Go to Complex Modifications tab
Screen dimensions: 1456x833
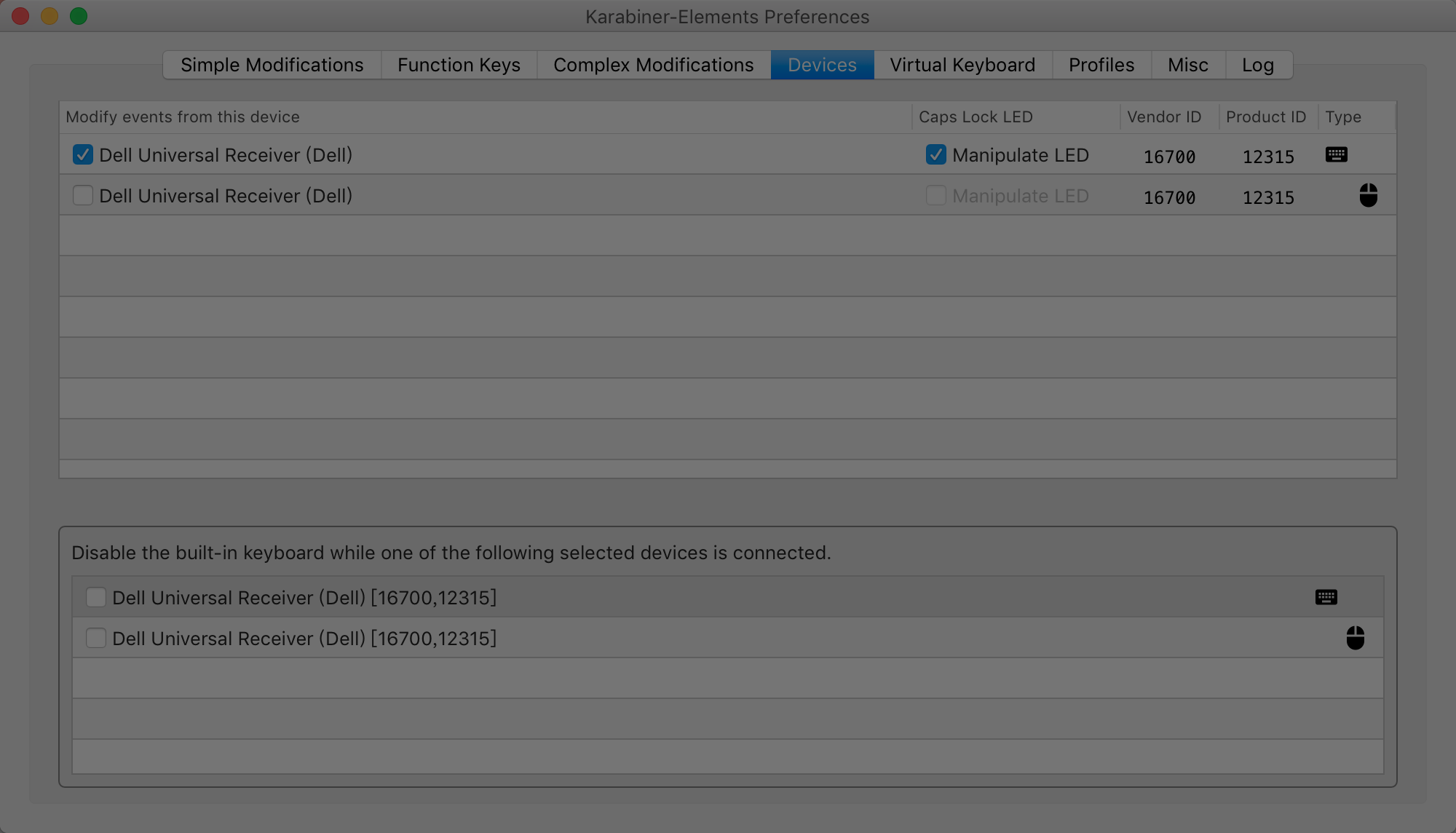(x=653, y=65)
